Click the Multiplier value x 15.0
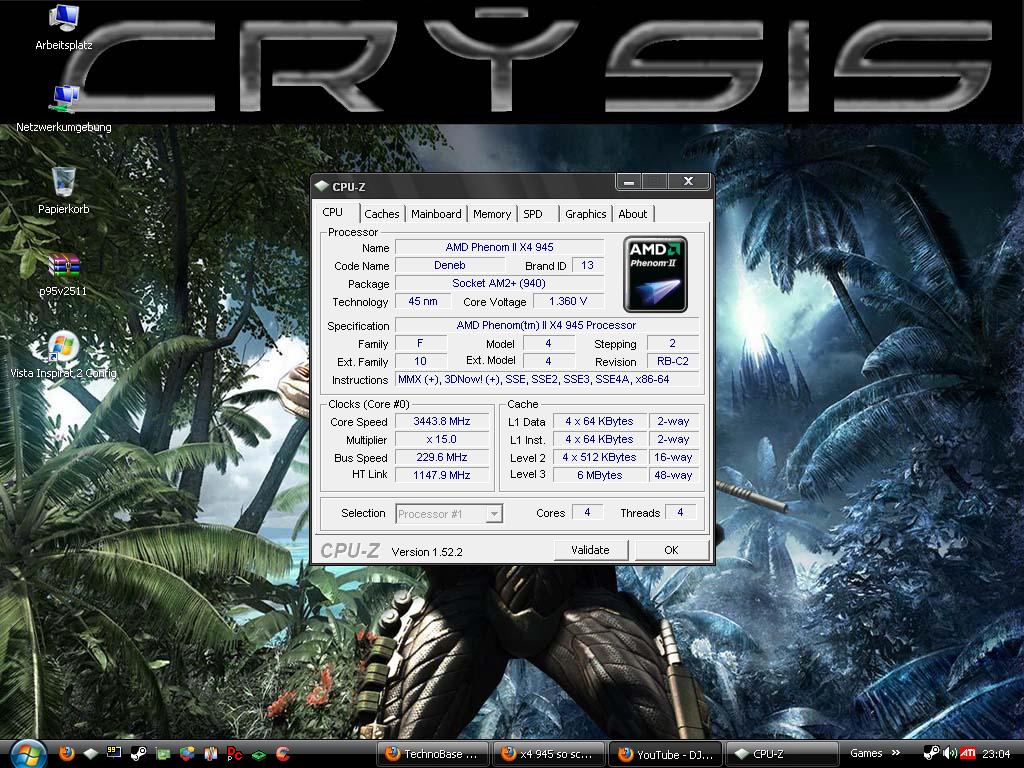1024x768 pixels. click(x=442, y=440)
